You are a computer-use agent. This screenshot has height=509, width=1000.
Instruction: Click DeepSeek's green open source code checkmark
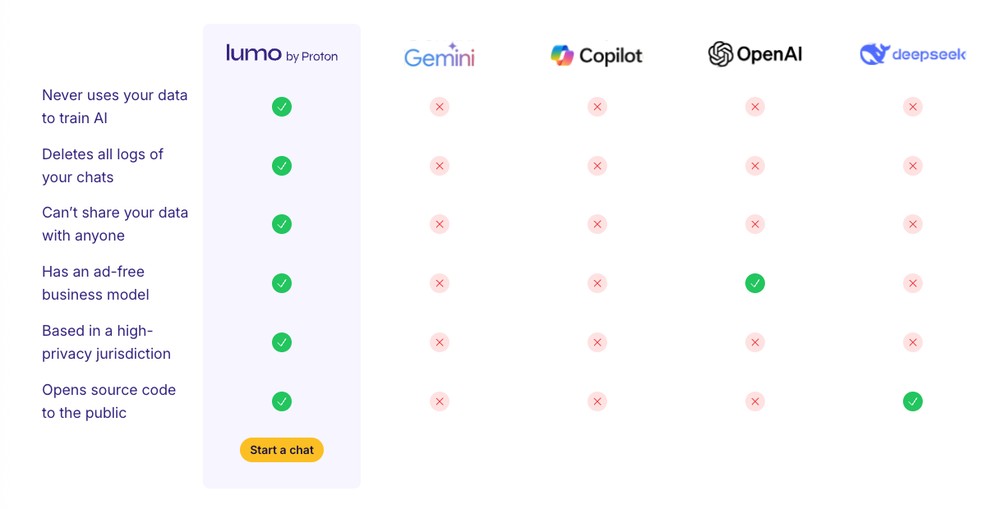pyautogui.click(x=913, y=401)
